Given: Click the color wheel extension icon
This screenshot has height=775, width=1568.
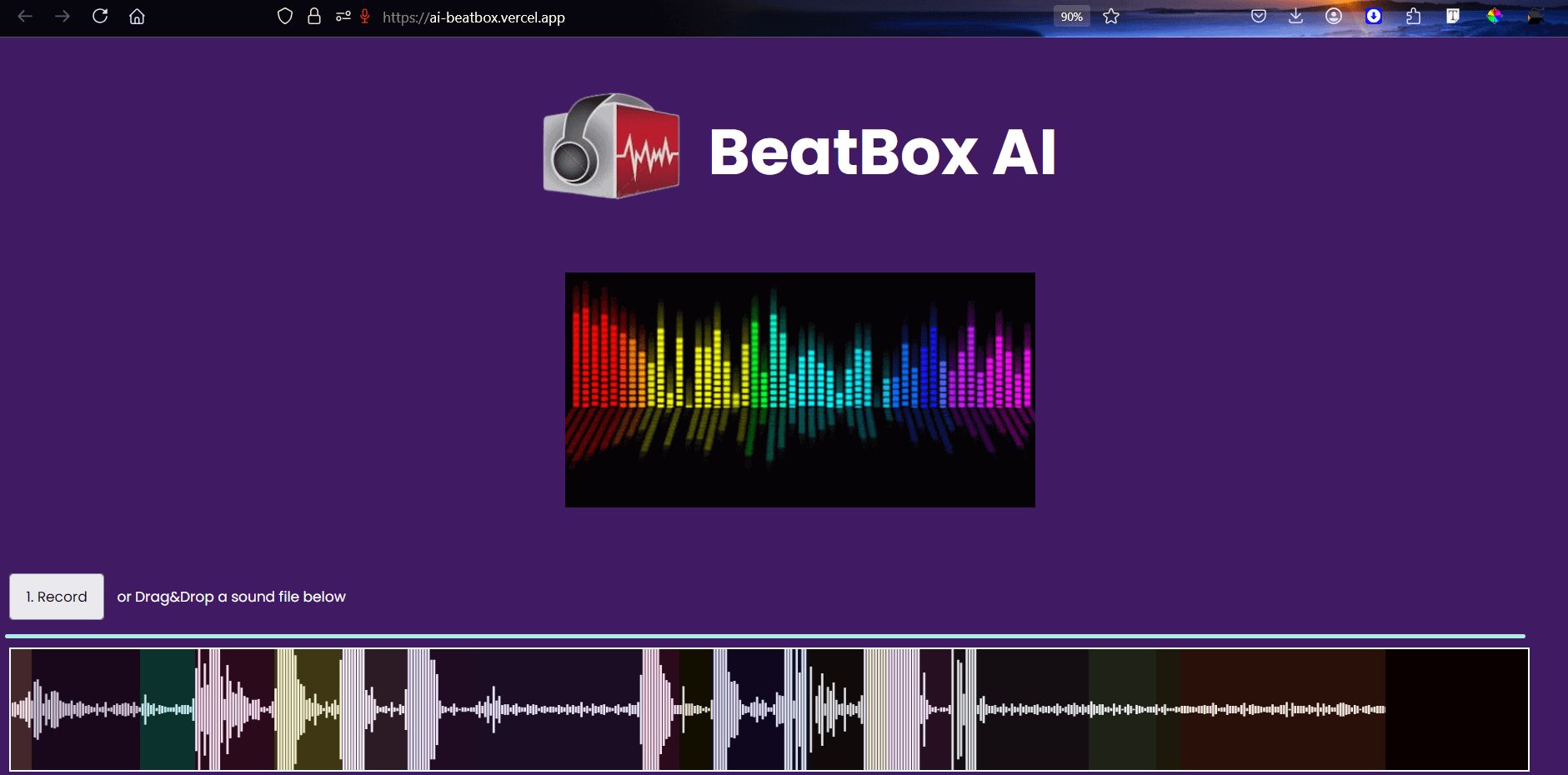Looking at the screenshot, I should (1495, 16).
